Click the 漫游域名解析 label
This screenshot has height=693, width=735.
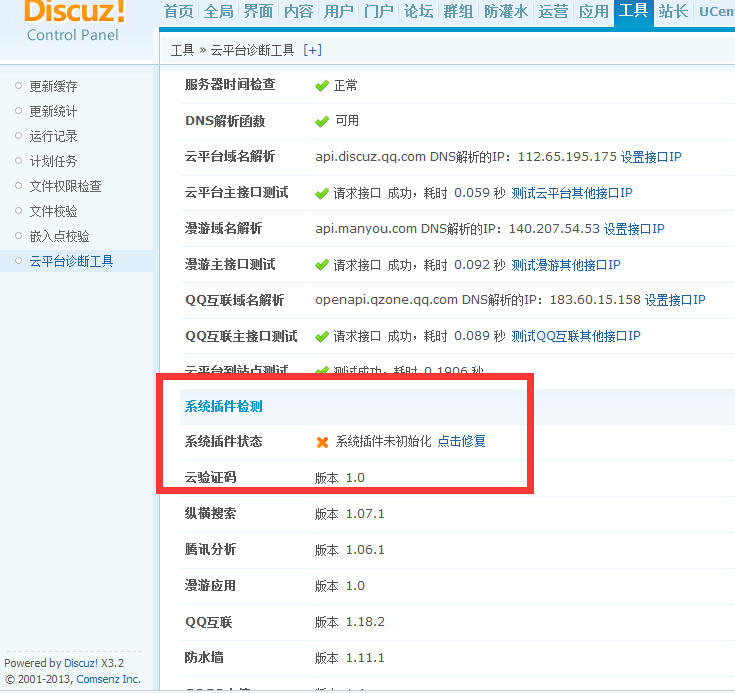click(x=224, y=228)
